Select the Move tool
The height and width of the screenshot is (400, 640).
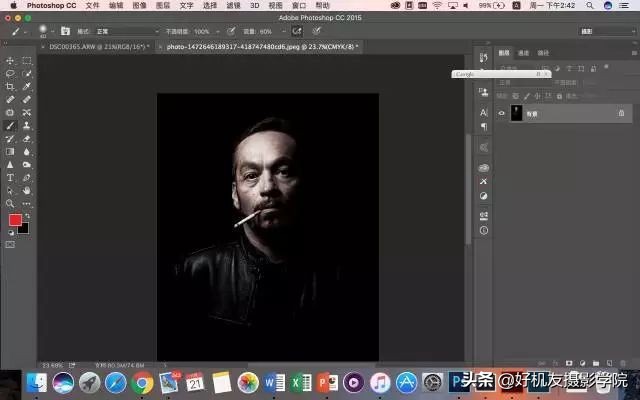point(10,60)
